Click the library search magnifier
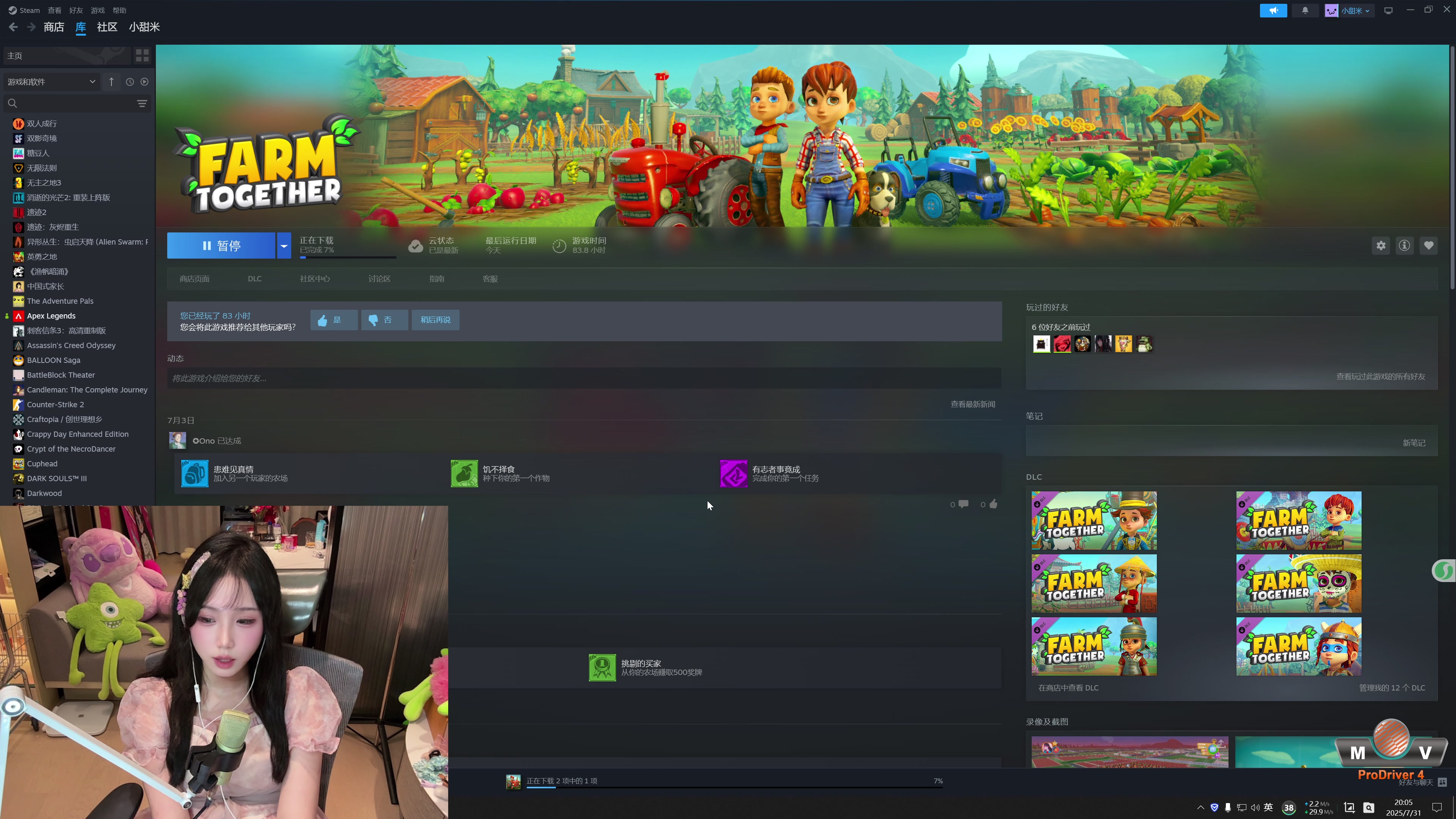 click(13, 104)
